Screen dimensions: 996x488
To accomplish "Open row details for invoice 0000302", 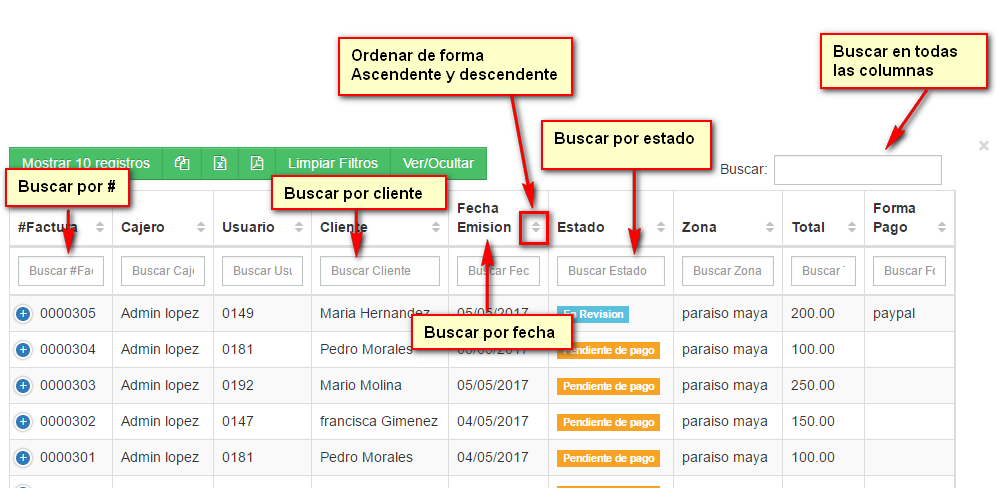I will click(23, 422).
